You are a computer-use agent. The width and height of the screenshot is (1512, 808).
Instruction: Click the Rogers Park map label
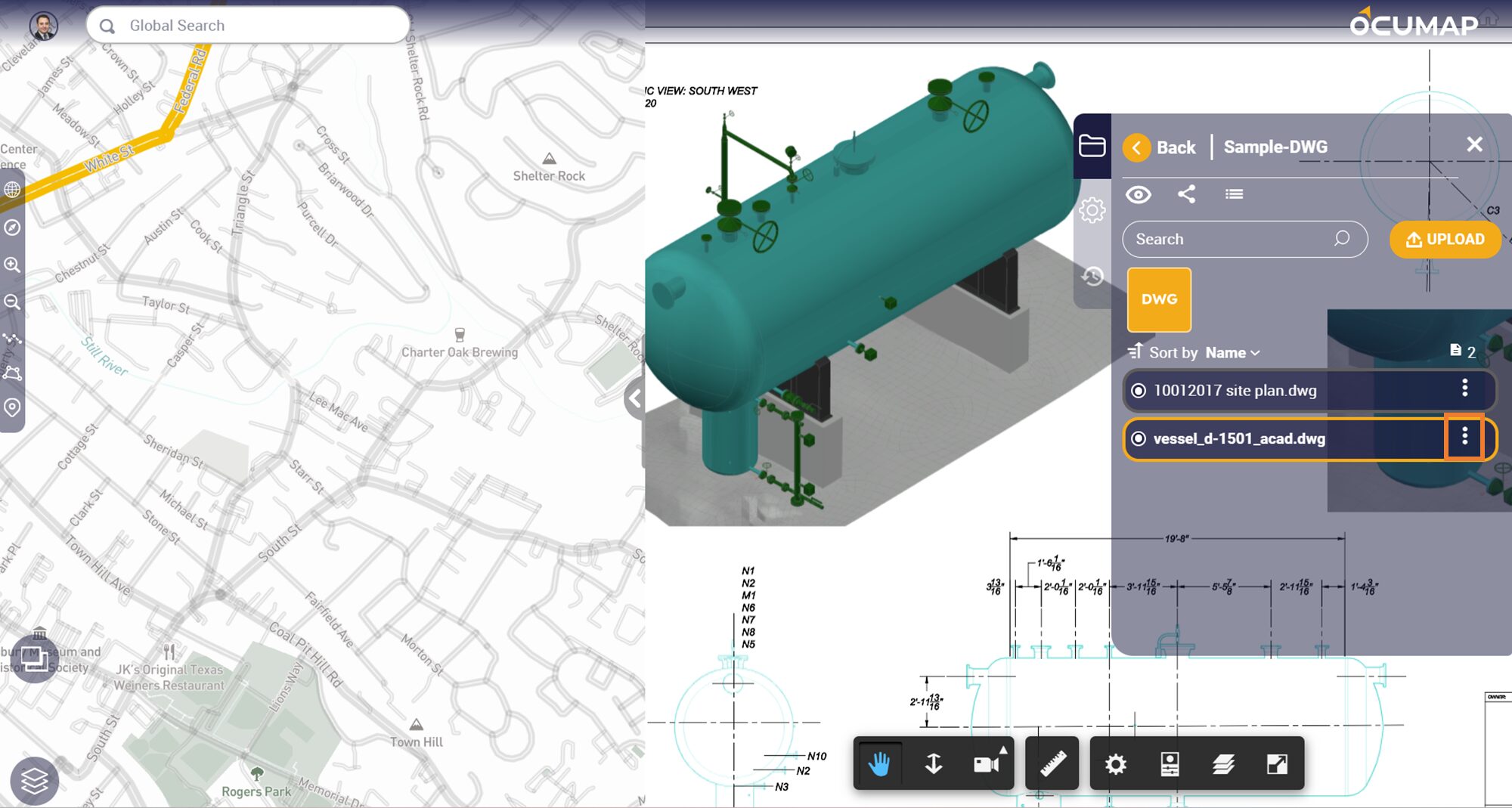tap(256, 791)
